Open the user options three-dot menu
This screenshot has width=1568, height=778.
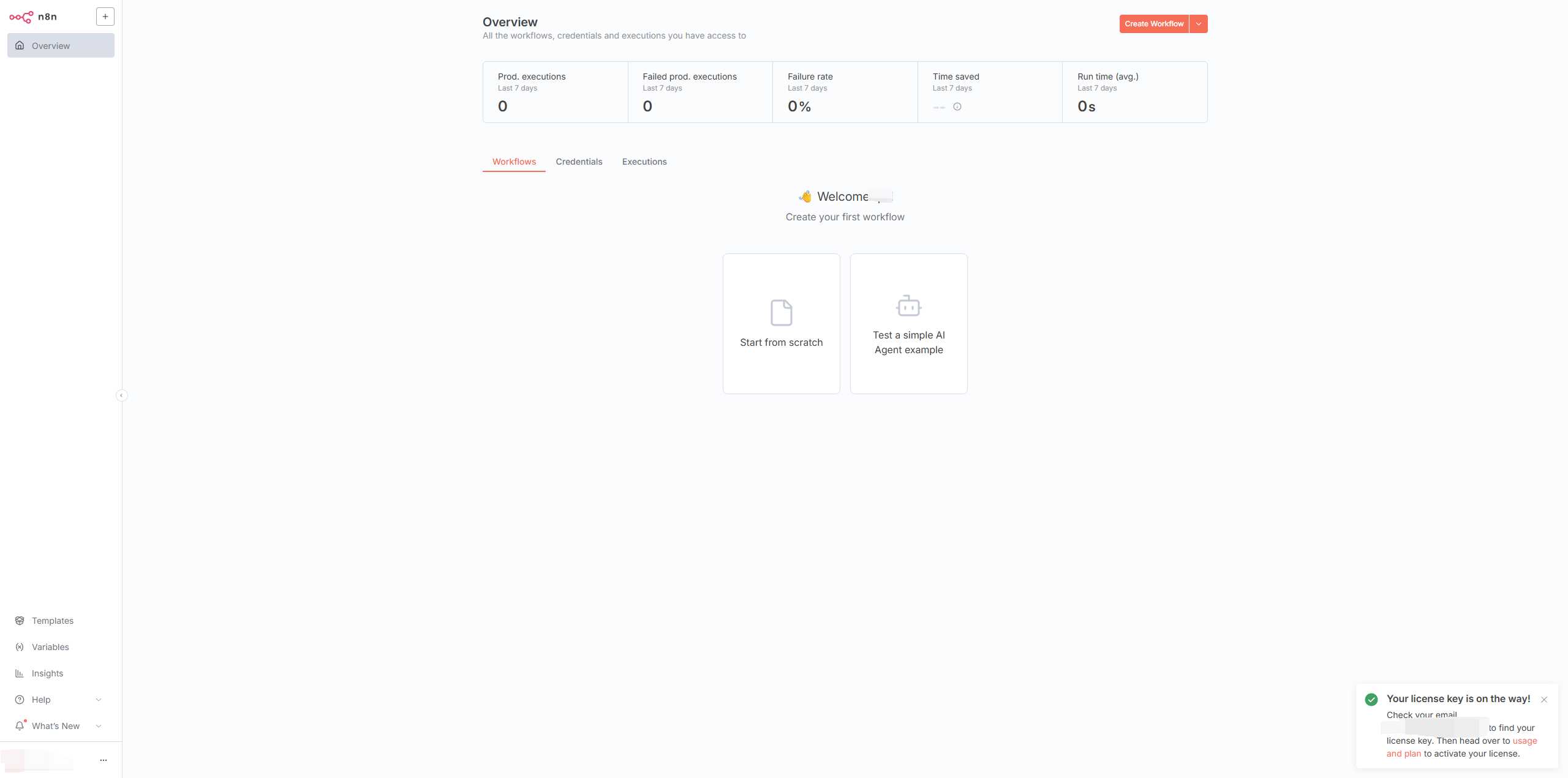point(104,760)
